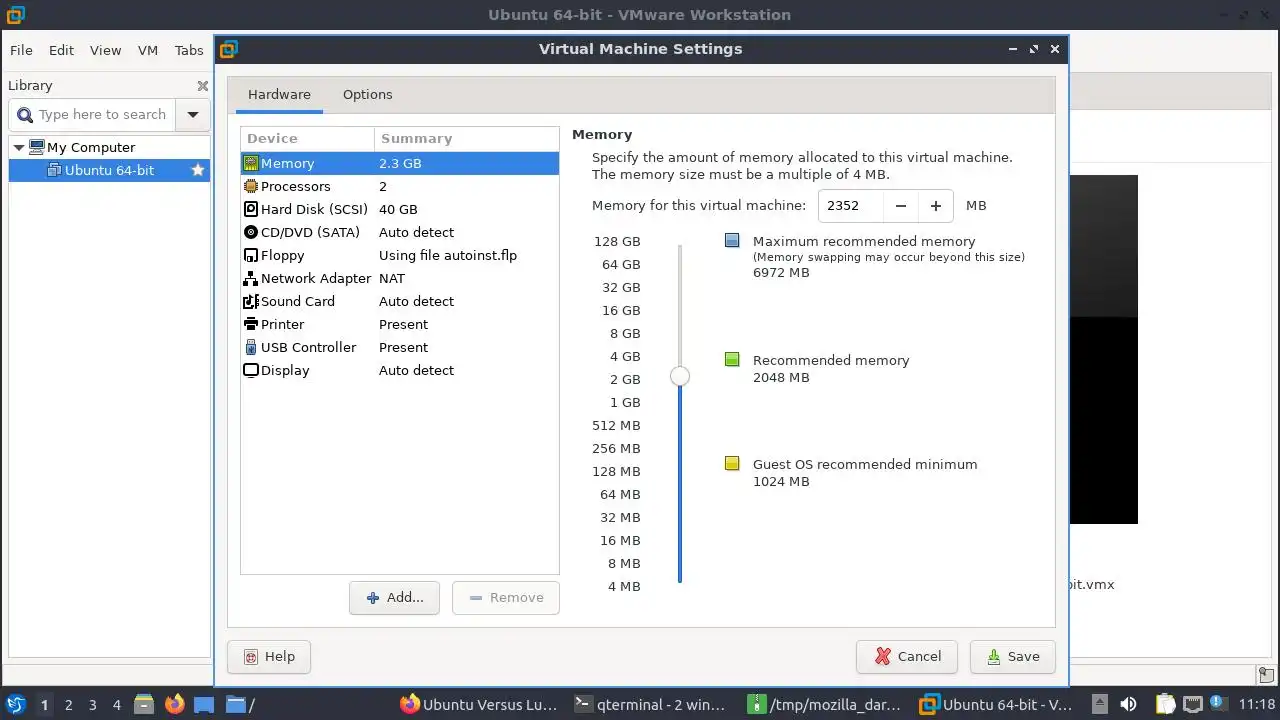Select the Display device icon
The width and height of the screenshot is (1280, 720).
click(x=251, y=370)
